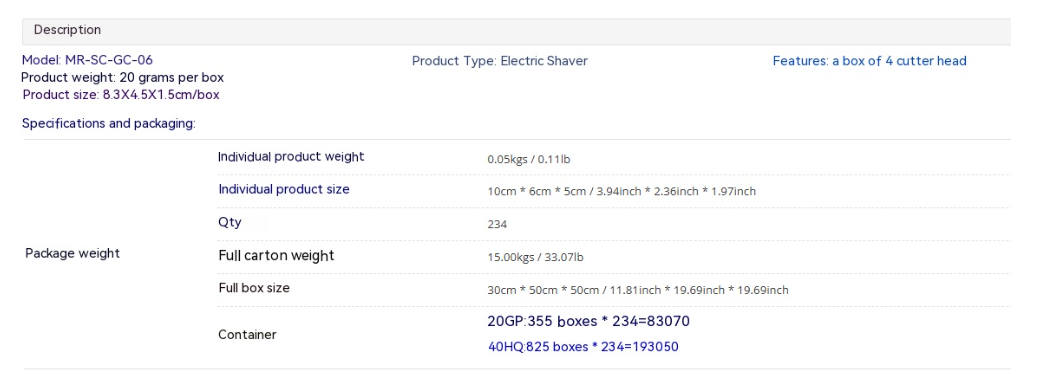
Task: Click the Product Type Electric Shaver label
Action: [x=500, y=61]
